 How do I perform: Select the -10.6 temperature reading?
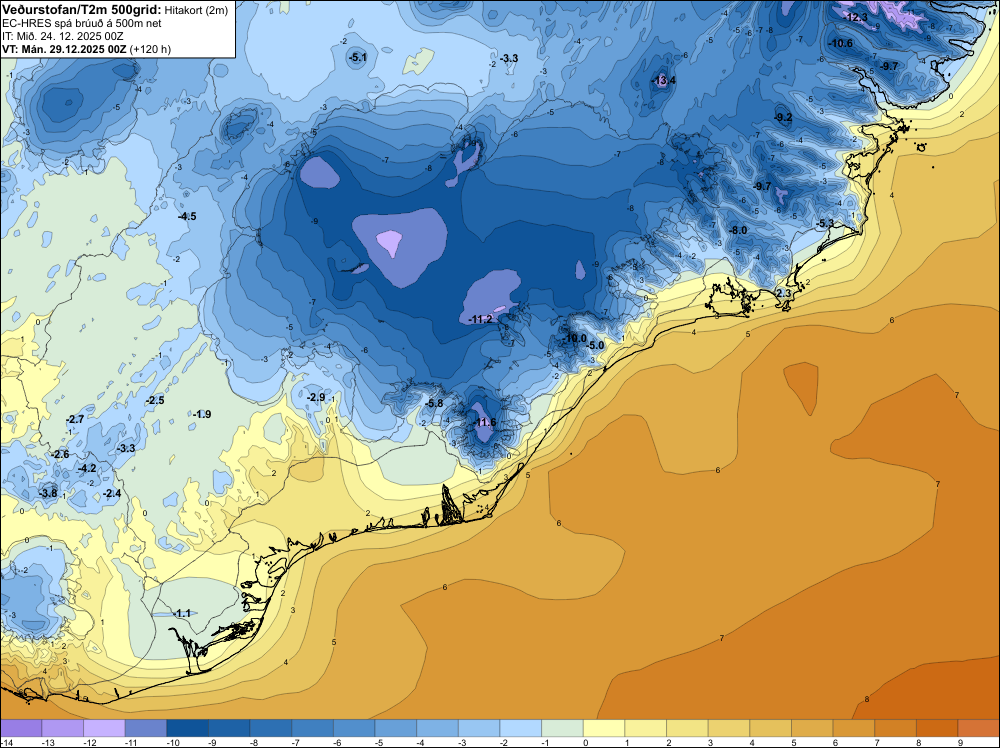click(841, 43)
